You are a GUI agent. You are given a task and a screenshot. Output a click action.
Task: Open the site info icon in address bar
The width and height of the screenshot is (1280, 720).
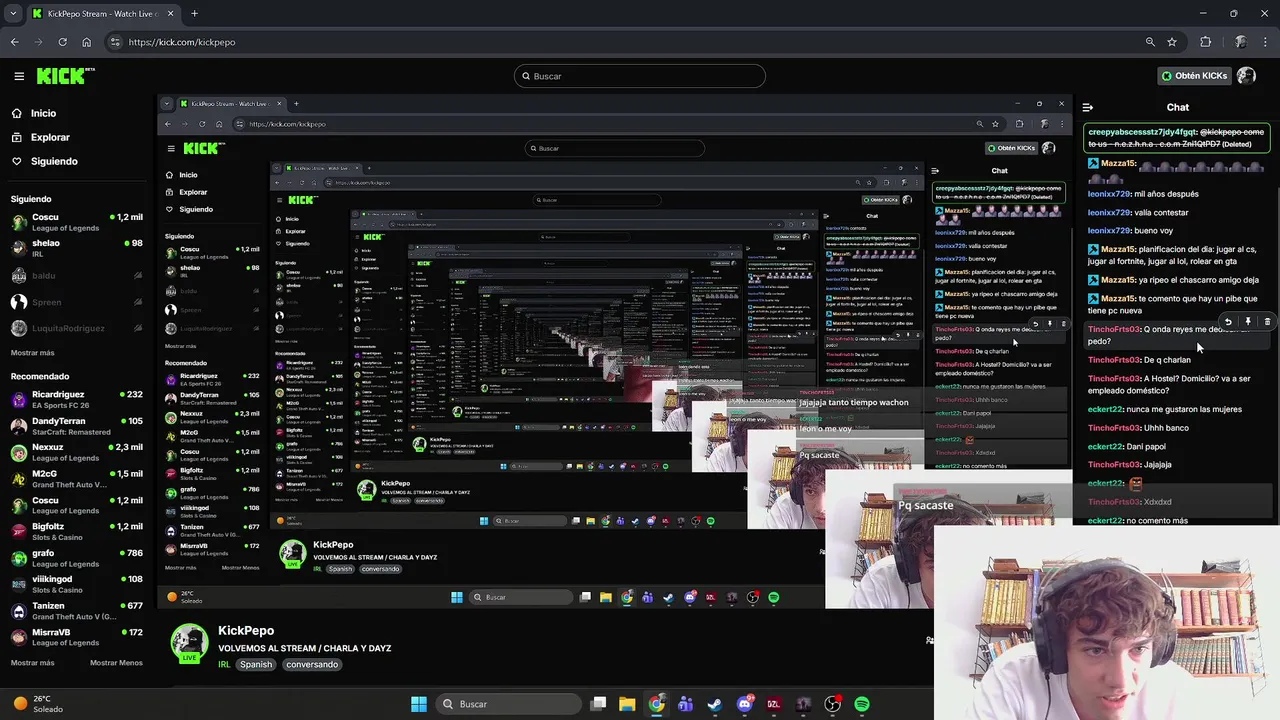pyautogui.click(x=115, y=42)
